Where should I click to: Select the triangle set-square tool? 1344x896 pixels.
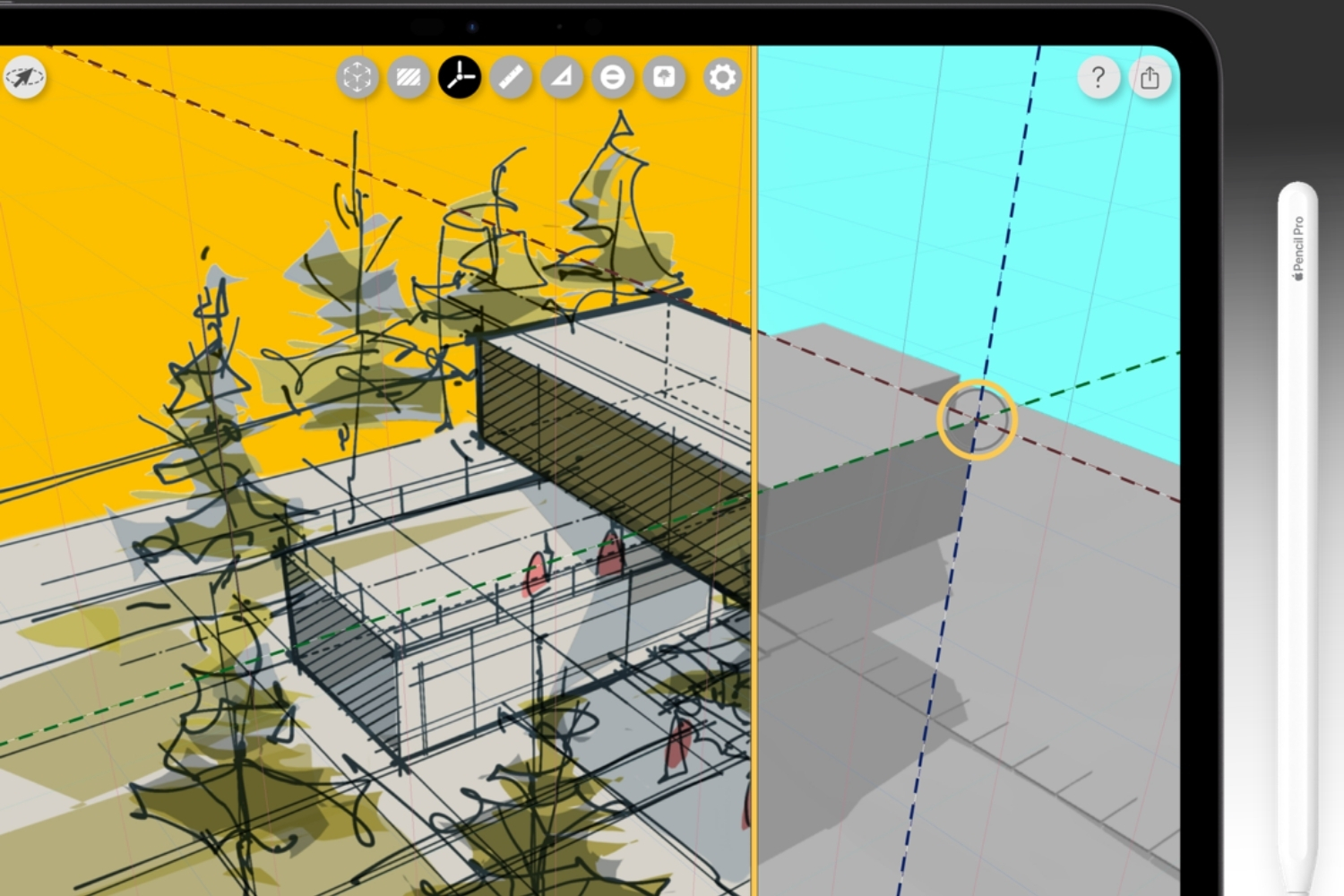[562, 78]
